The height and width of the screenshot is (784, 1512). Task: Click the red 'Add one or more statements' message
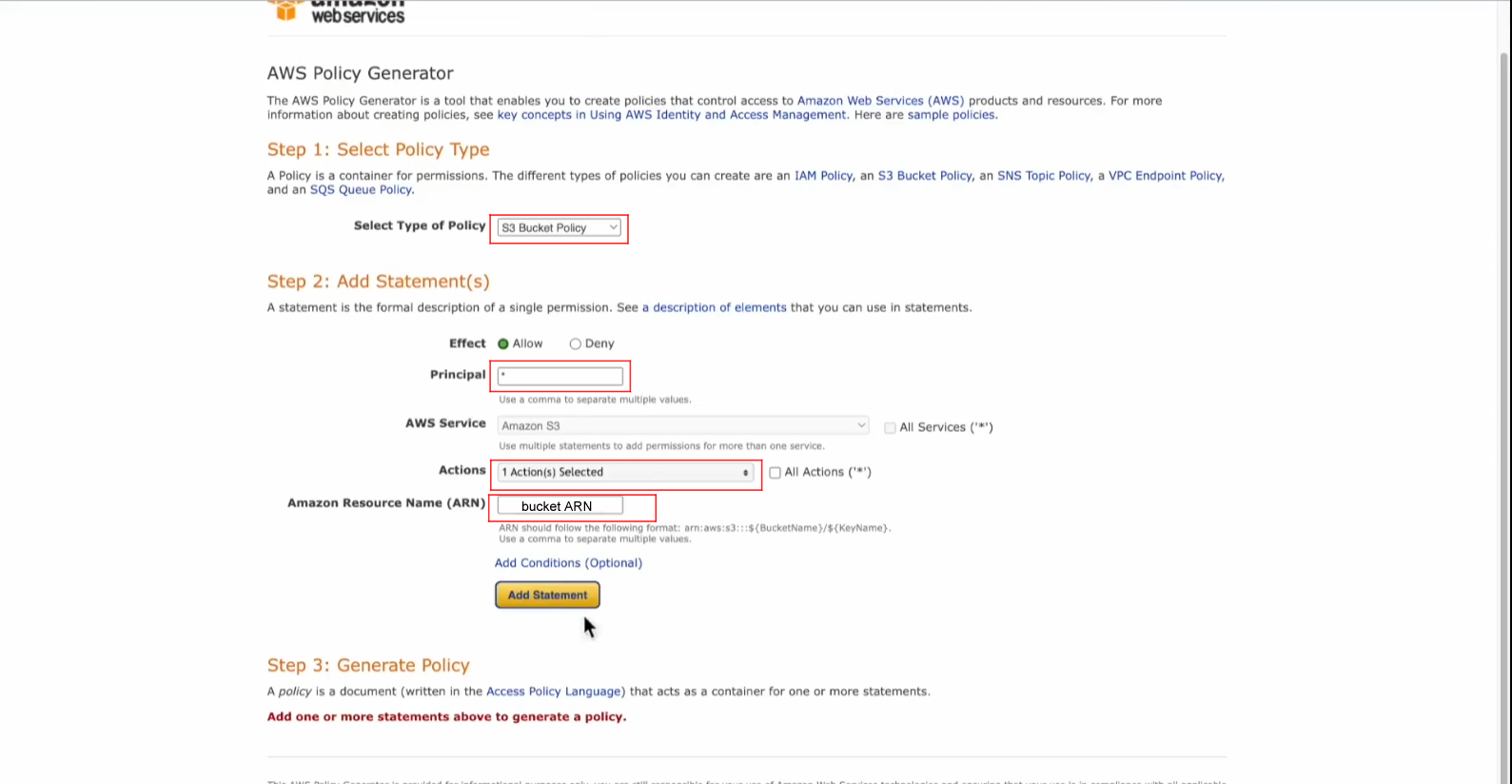point(446,717)
